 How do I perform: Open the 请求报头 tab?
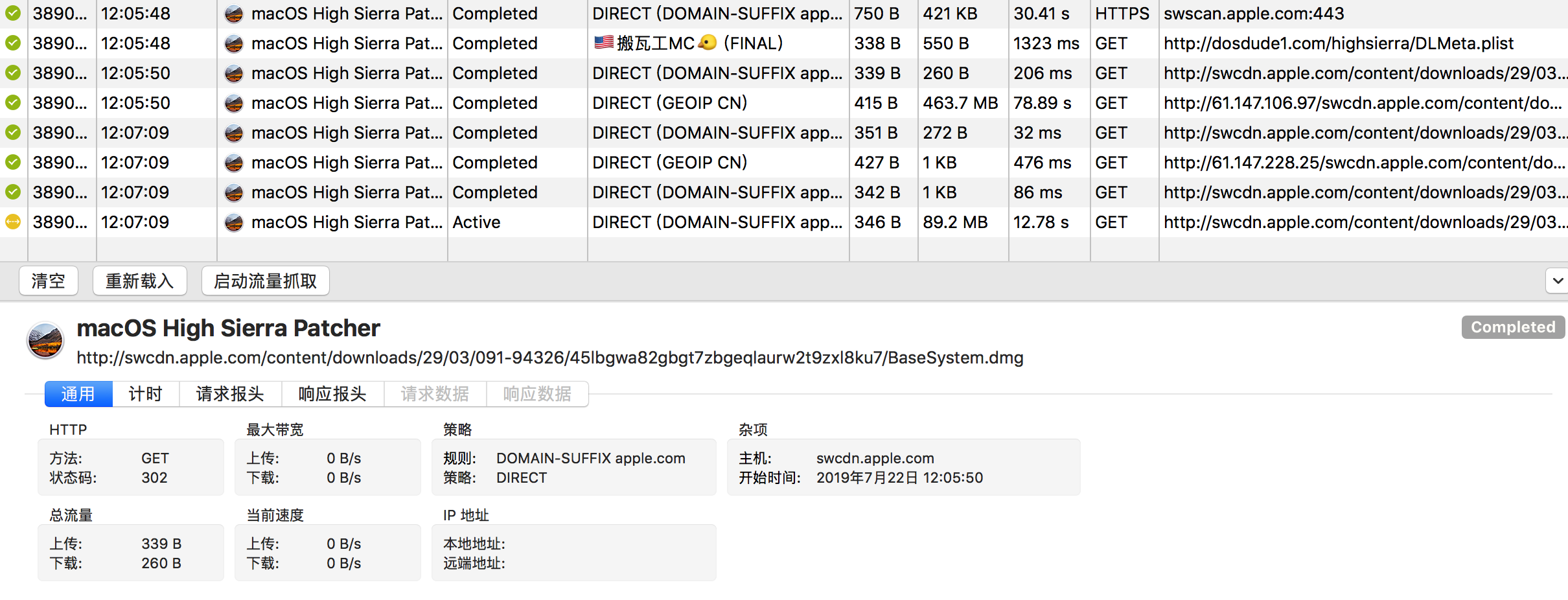[x=230, y=394]
